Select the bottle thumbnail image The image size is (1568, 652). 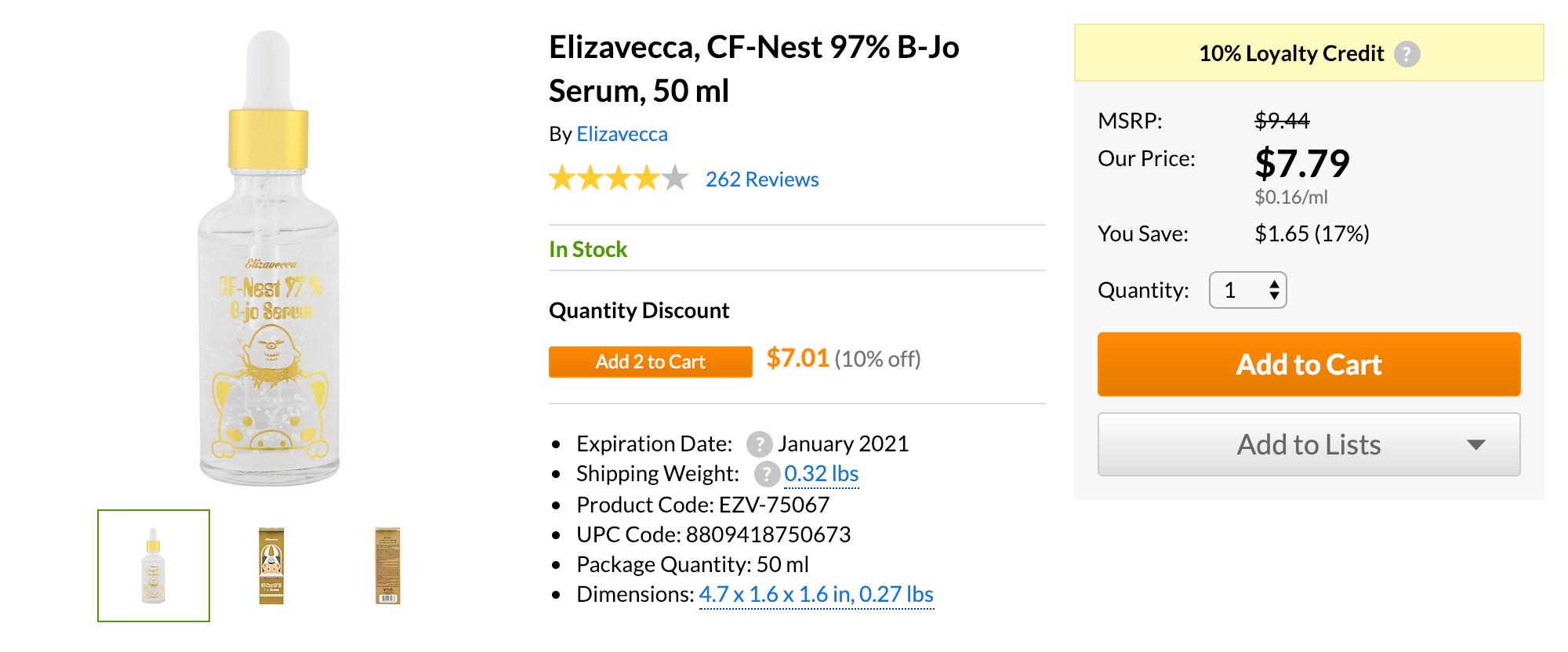pyautogui.click(x=154, y=566)
